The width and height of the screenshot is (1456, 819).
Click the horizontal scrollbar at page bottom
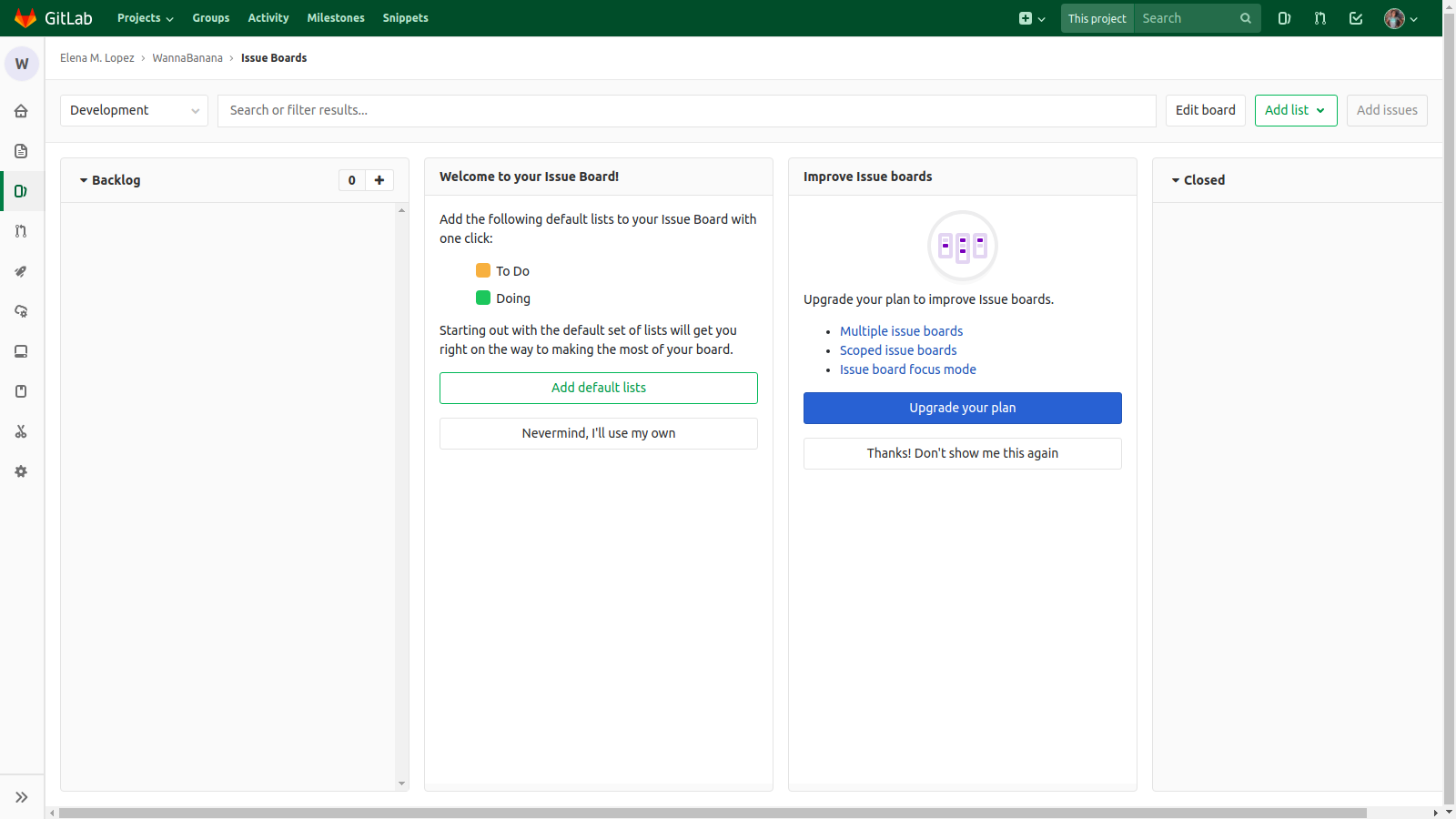(713, 813)
